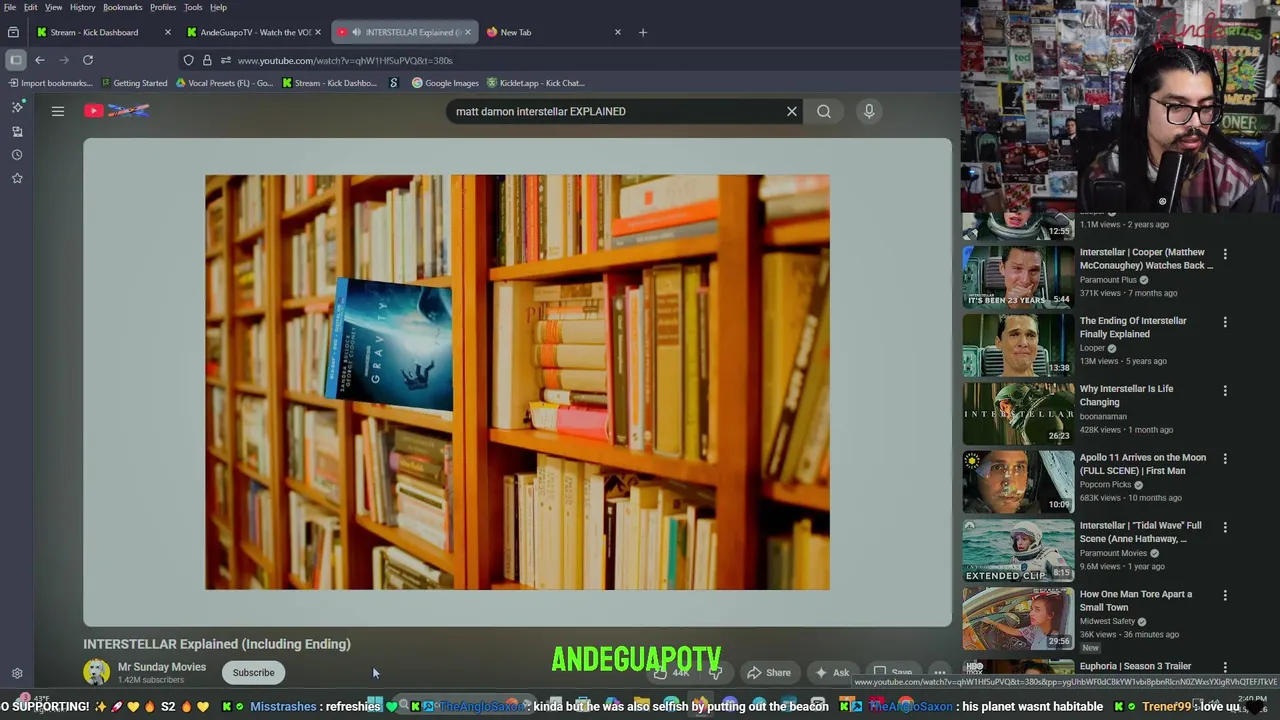Click the video player showing the bookshelf
Image resolution: width=1280 pixels, height=720 pixels.
tap(517, 382)
